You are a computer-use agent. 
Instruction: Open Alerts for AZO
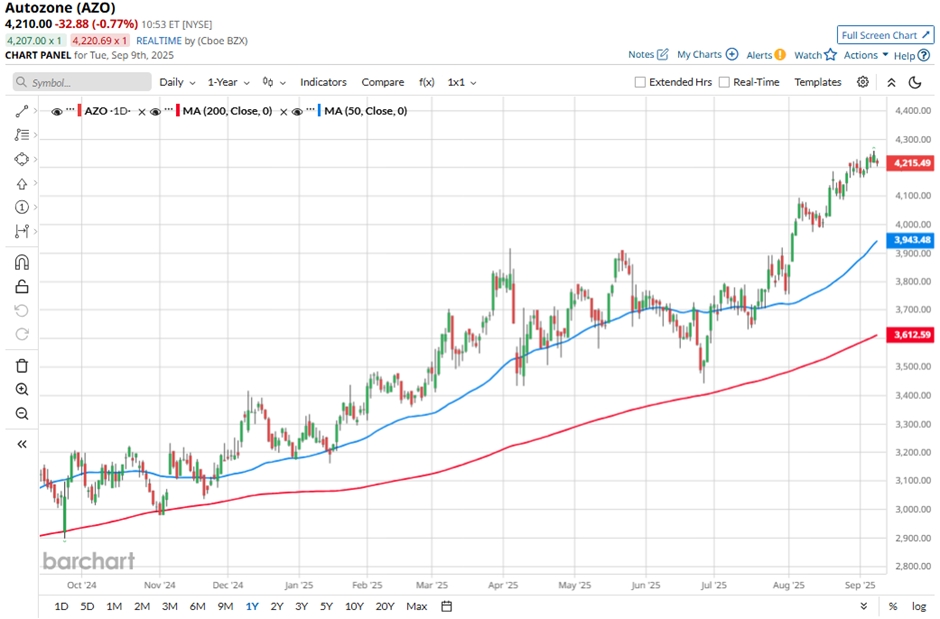766,55
